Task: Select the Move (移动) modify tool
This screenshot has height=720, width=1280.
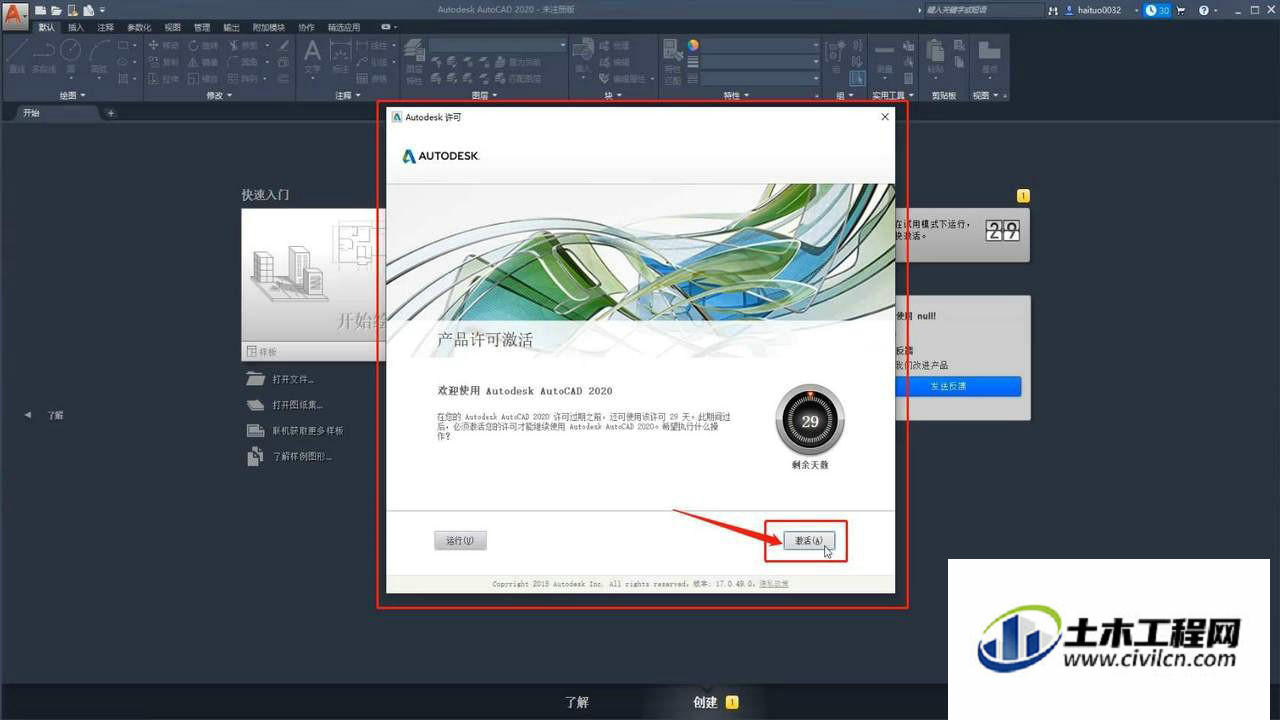Action: tap(163, 46)
